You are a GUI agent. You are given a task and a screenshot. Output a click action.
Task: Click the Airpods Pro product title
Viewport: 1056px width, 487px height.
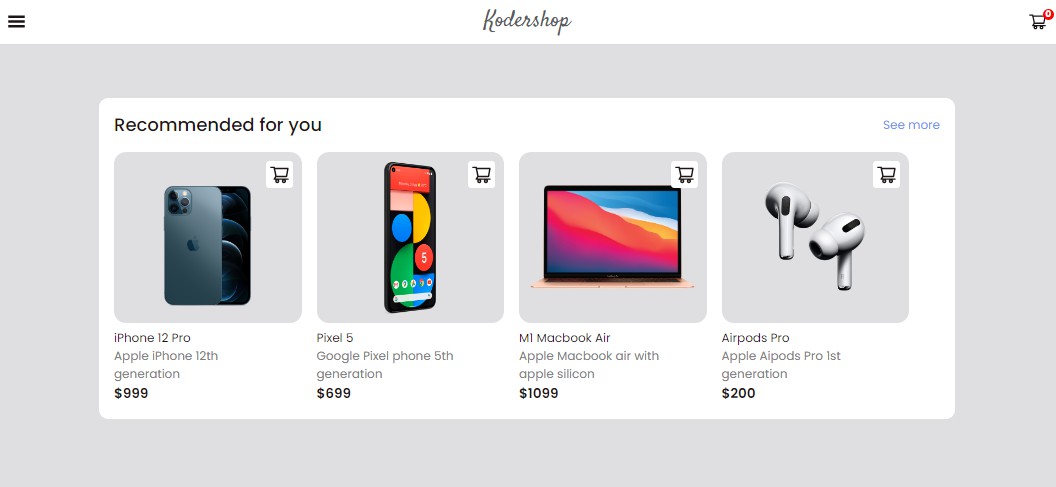(x=755, y=338)
